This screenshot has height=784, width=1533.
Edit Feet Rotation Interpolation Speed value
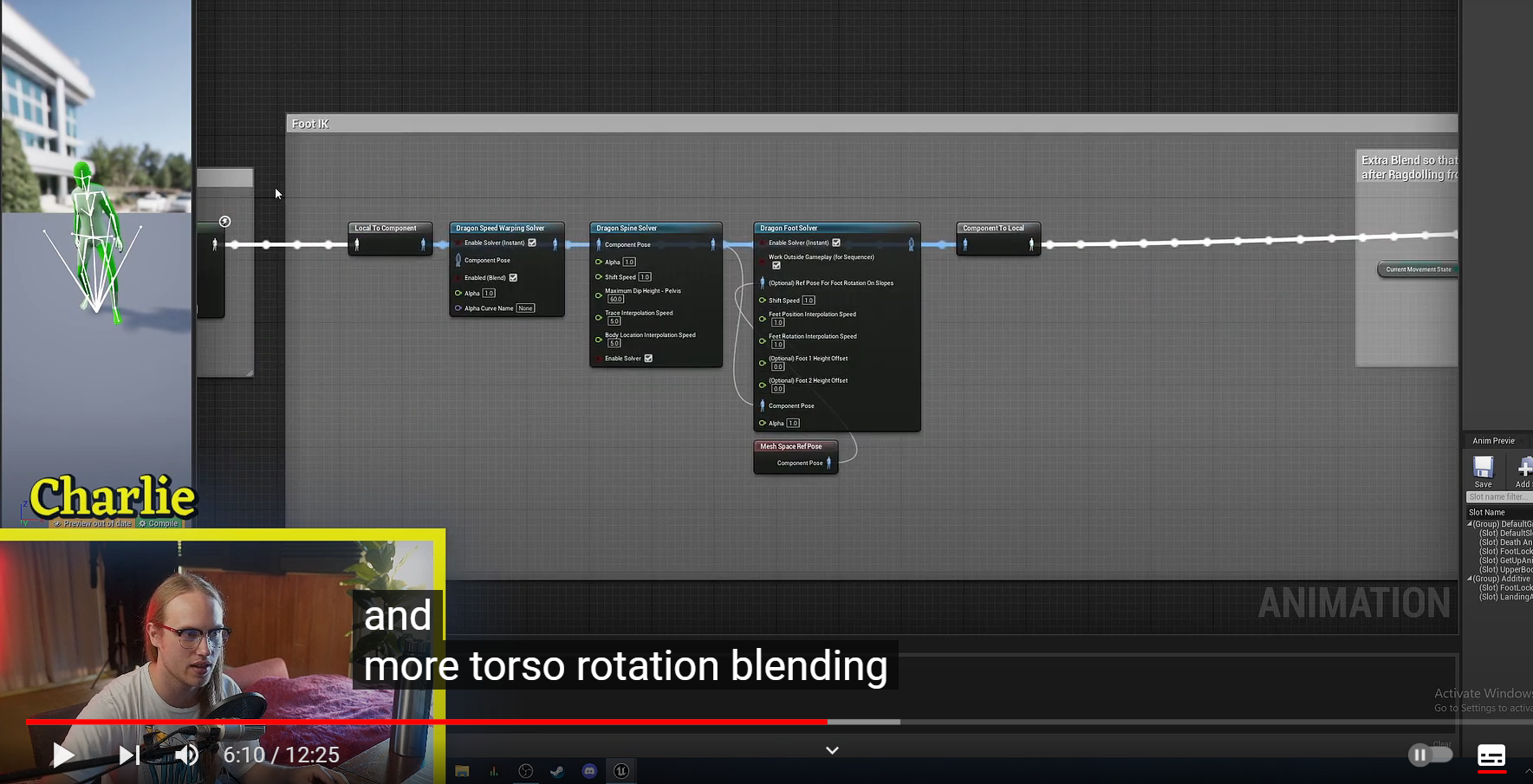[777, 344]
